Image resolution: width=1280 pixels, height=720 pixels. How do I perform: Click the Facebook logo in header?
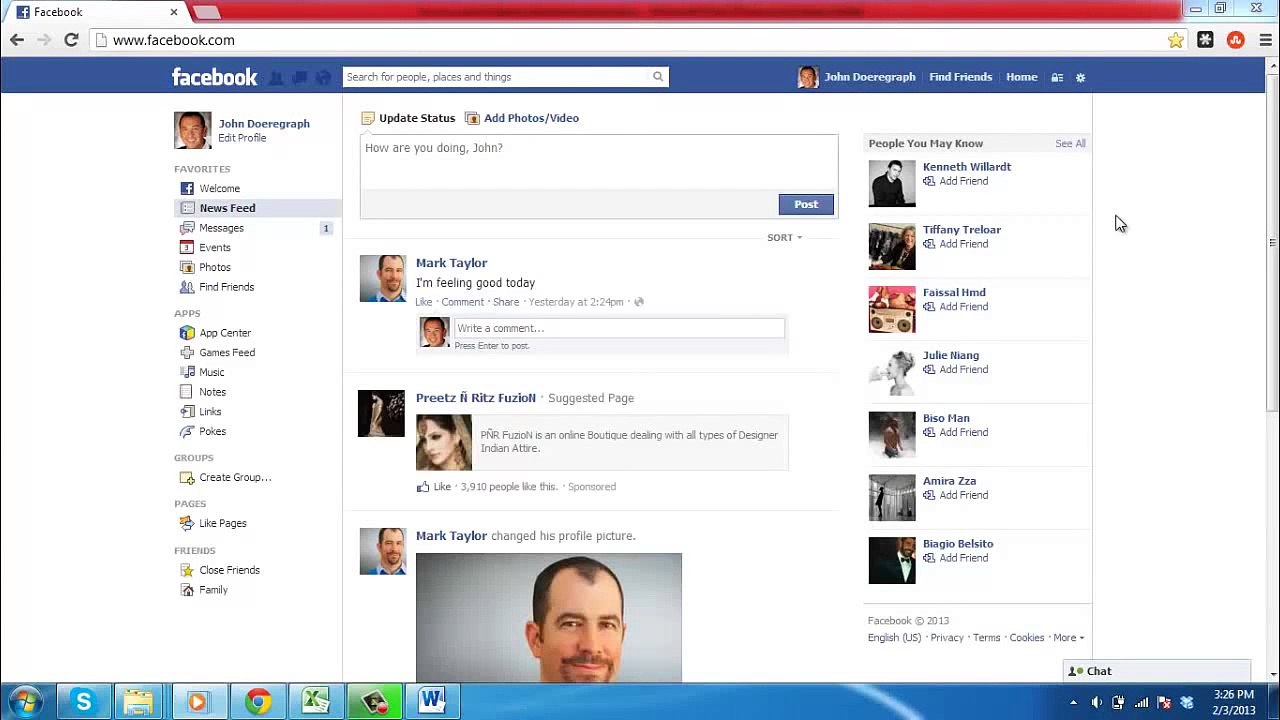[x=214, y=77]
